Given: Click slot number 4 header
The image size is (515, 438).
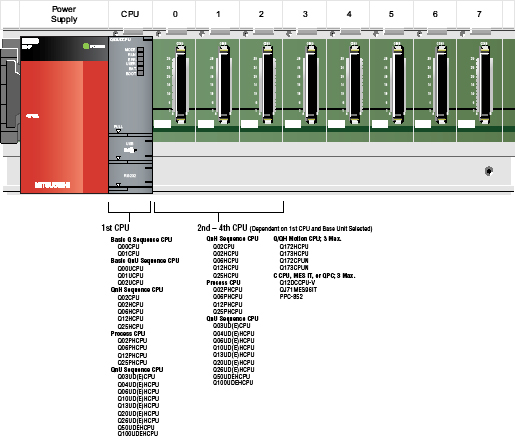Looking at the screenshot, I should pyautogui.click(x=349, y=14).
